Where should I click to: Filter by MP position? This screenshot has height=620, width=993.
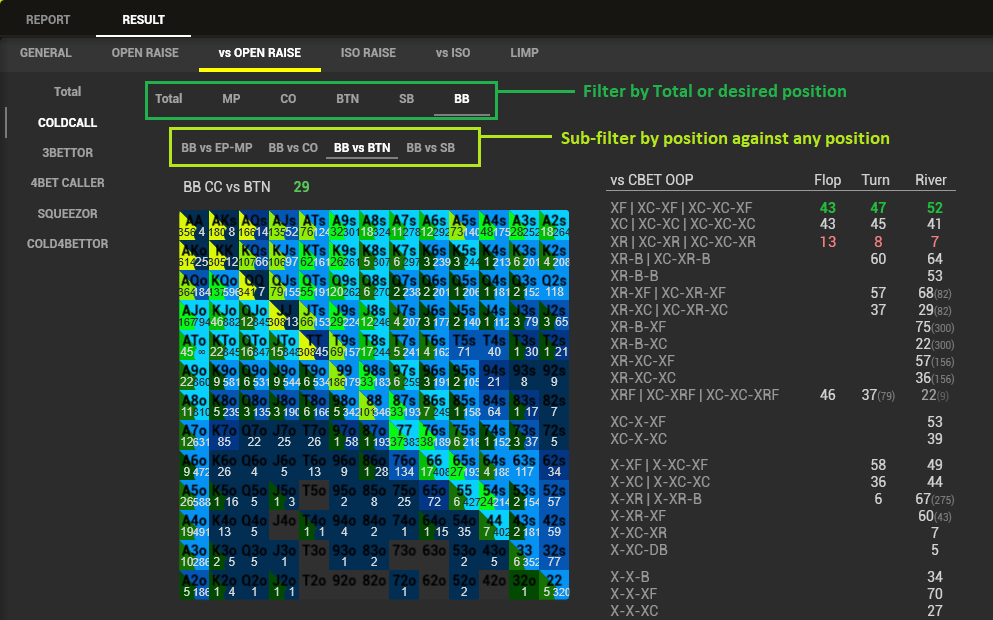click(x=231, y=99)
